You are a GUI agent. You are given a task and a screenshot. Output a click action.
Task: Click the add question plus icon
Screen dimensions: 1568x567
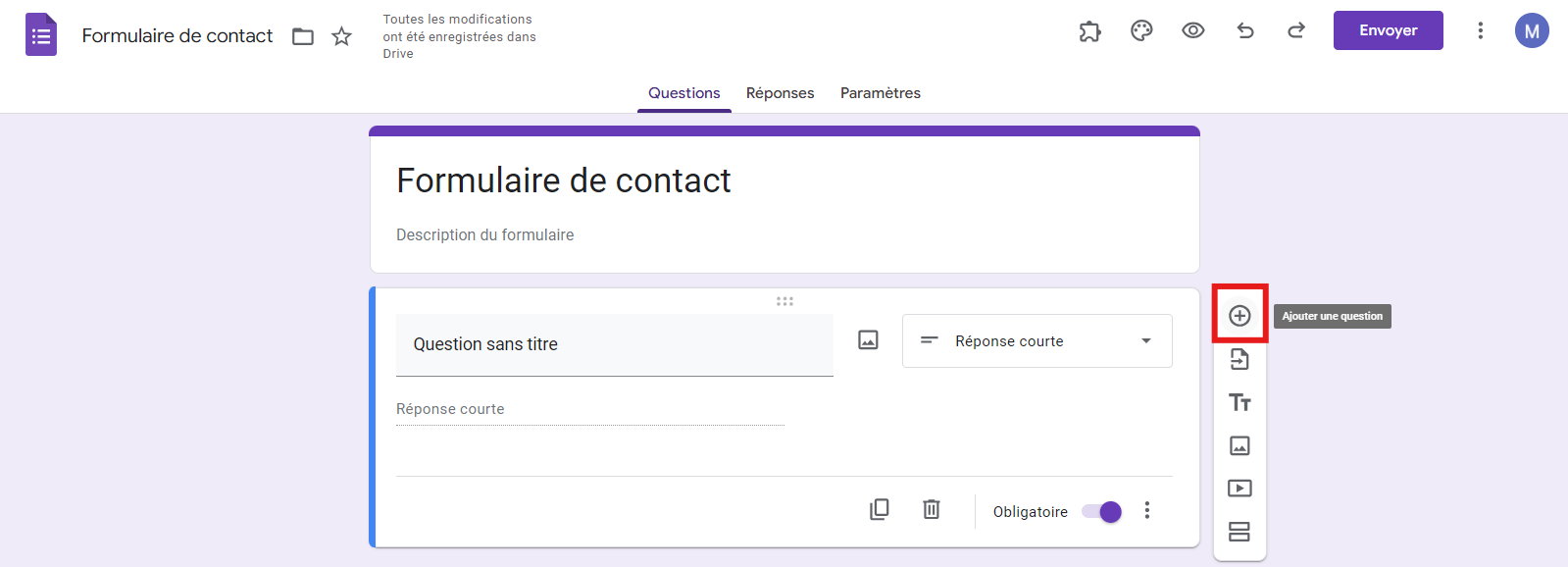tap(1239, 315)
